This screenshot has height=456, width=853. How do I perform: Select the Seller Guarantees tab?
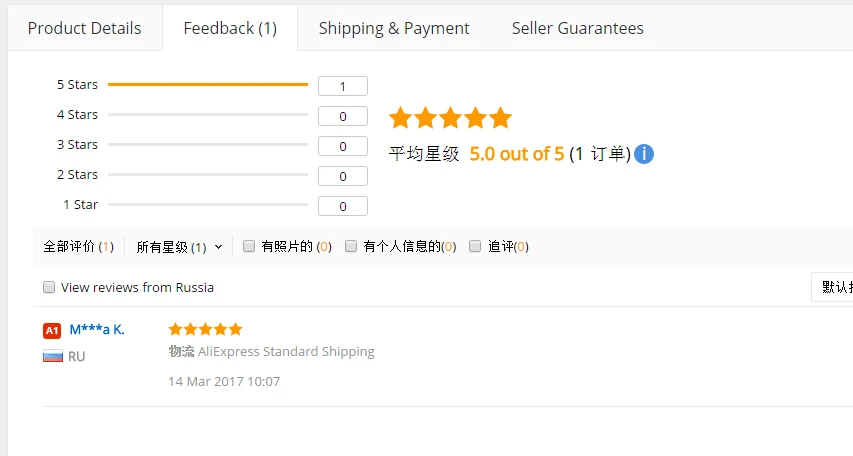click(577, 28)
